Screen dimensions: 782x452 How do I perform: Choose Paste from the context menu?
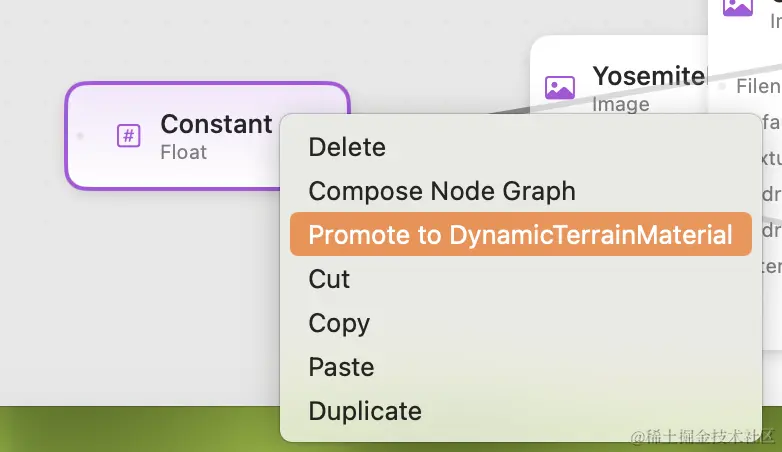tap(341, 367)
